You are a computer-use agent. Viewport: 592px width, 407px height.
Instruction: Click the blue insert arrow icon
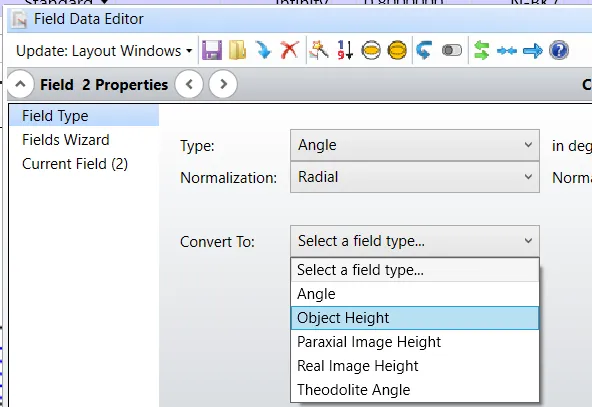(263, 50)
